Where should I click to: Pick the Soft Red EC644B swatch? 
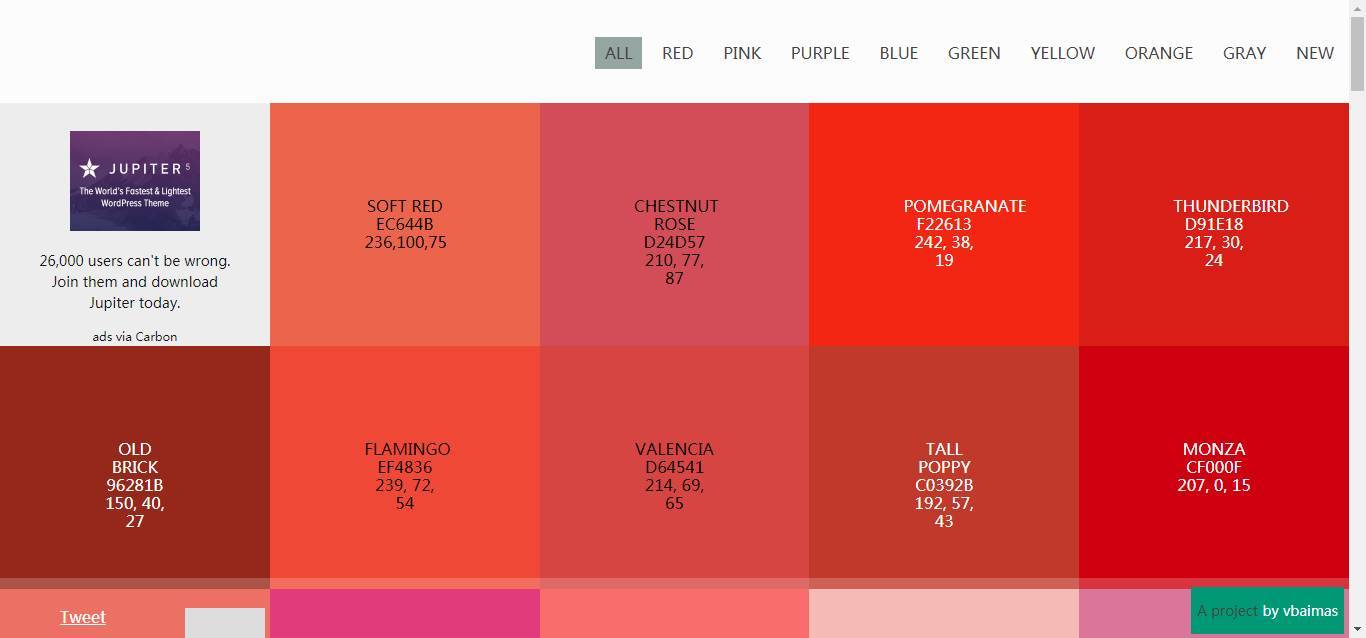coord(405,224)
